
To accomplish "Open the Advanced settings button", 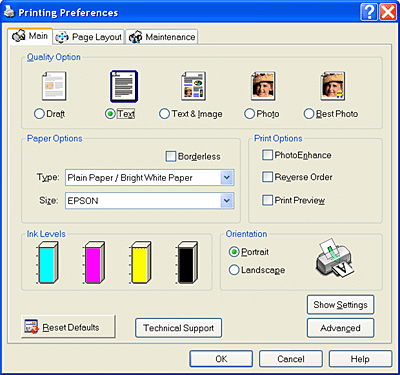I will click(340, 328).
